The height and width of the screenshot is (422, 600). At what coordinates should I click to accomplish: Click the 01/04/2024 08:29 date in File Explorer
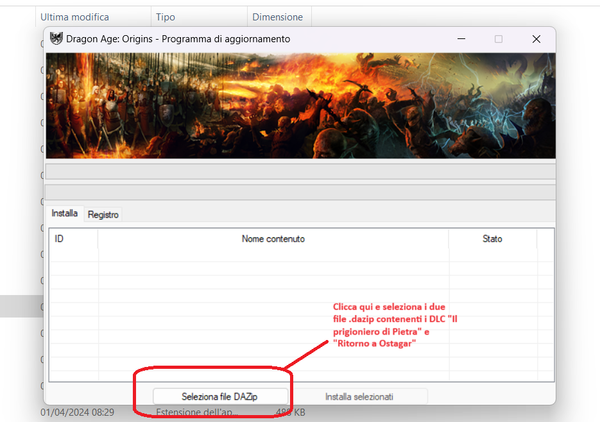(x=77, y=412)
